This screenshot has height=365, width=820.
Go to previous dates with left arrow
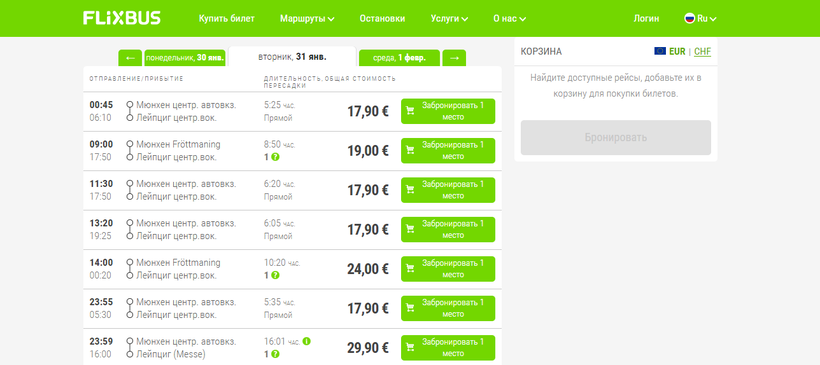(x=130, y=58)
